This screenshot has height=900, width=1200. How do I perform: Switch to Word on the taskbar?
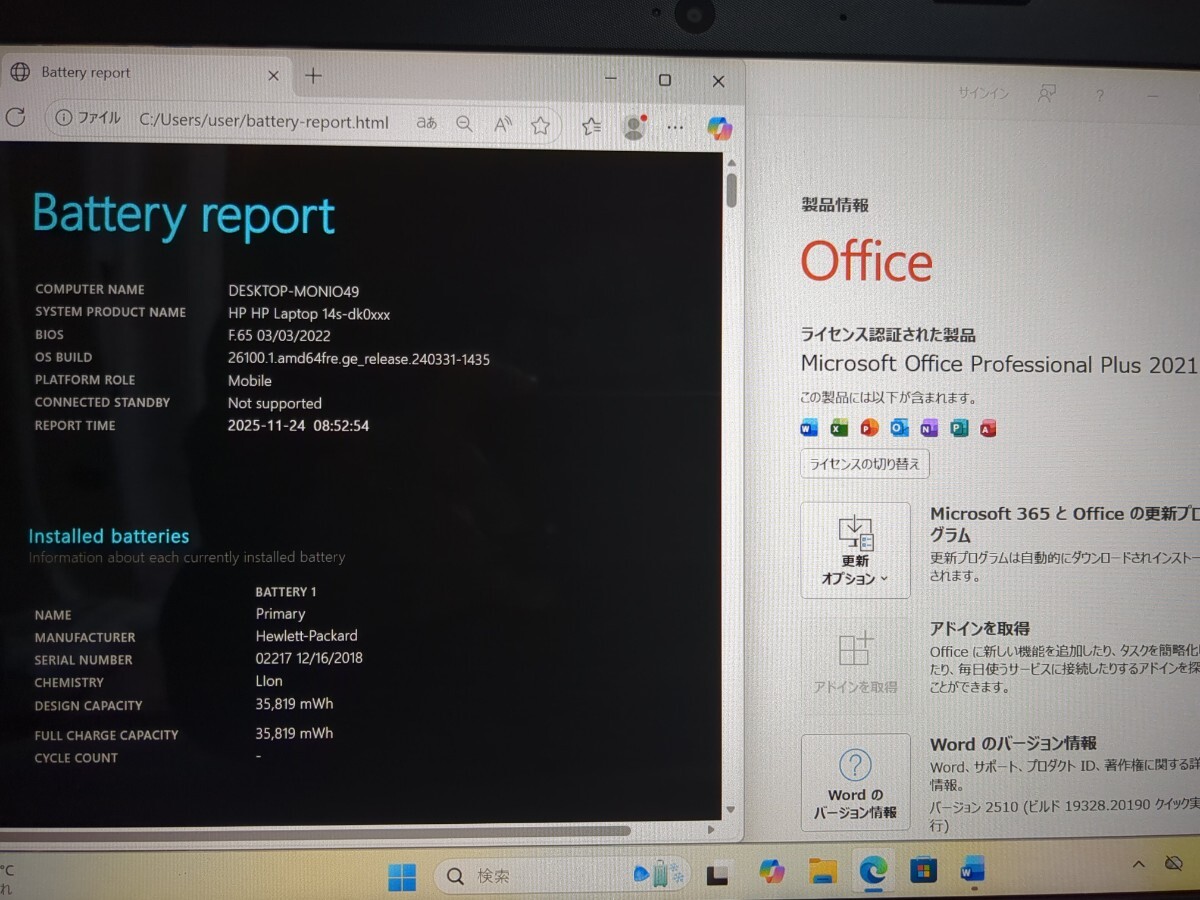point(972,870)
